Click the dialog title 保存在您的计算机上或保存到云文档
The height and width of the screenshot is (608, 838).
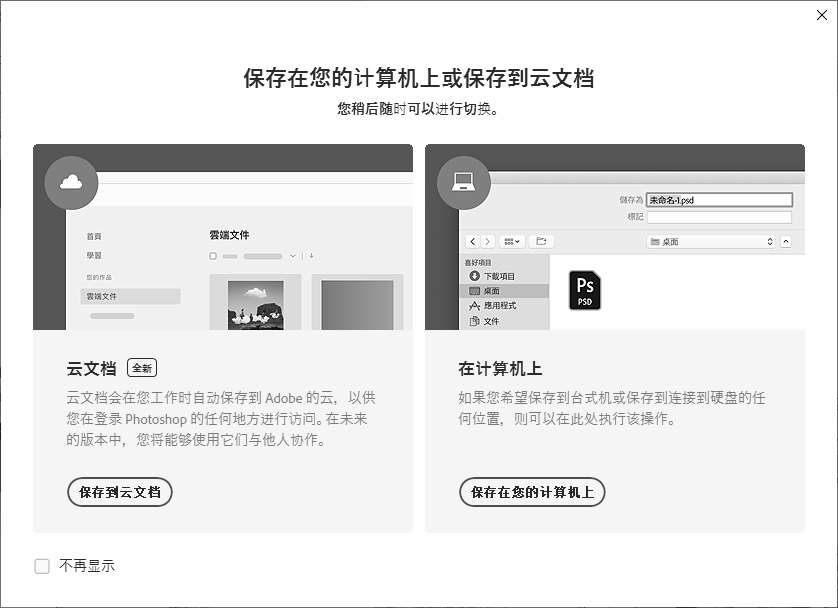point(419,78)
